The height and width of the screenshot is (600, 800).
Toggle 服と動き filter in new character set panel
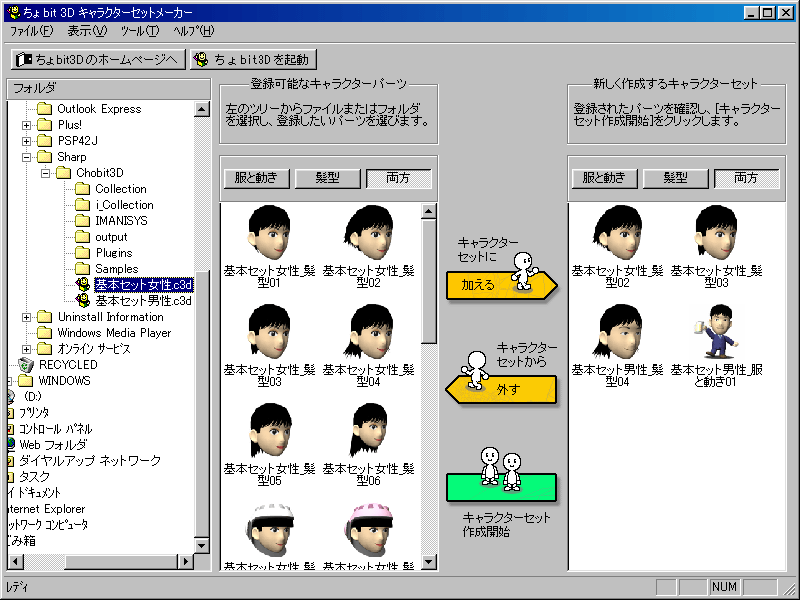click(605, 178)
